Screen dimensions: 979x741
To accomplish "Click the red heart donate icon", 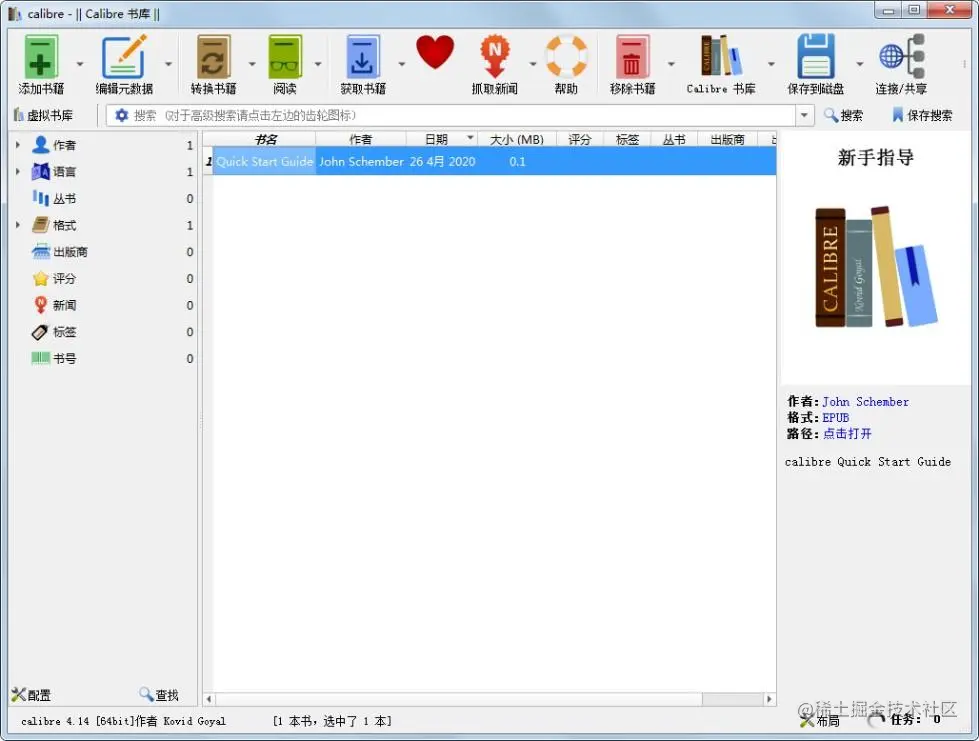I will click(435, 52).
